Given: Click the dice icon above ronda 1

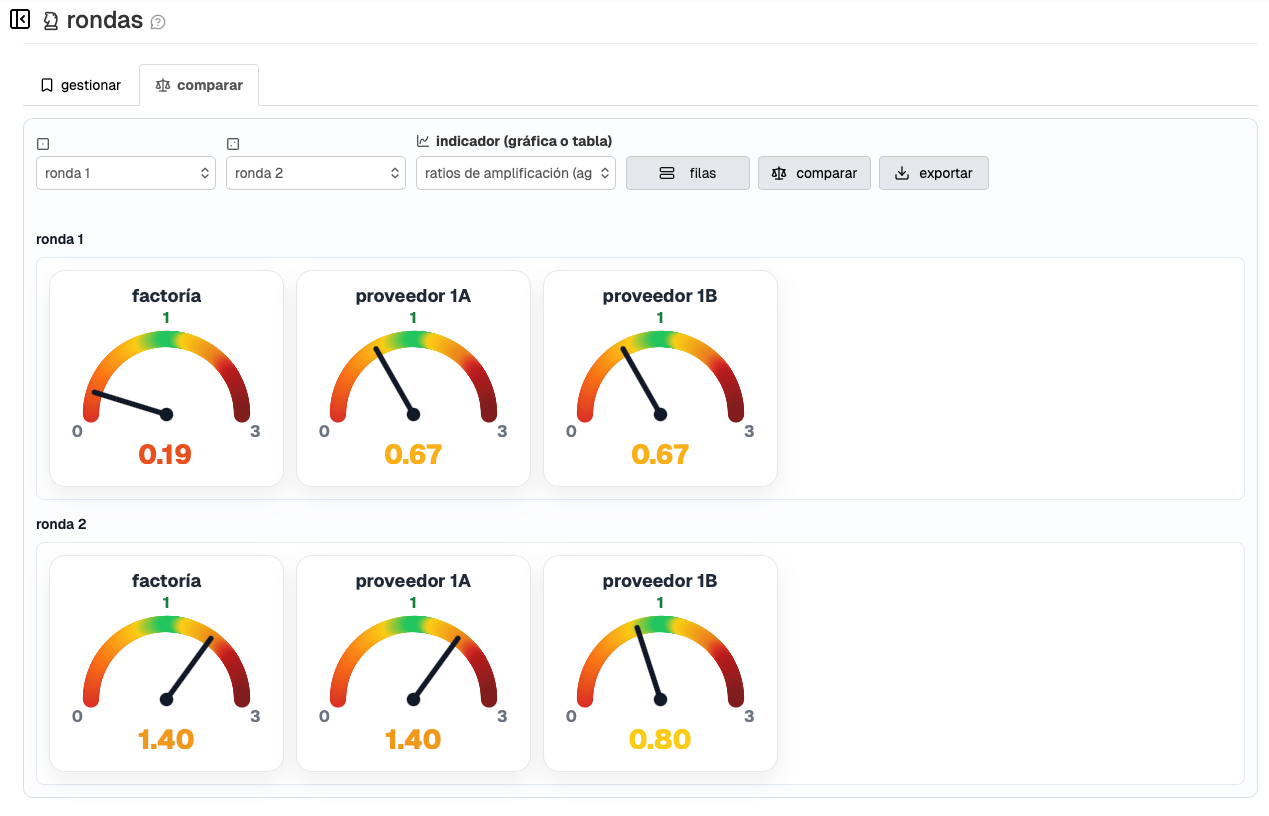Looking at the screenshot, I should pos(43,144).
